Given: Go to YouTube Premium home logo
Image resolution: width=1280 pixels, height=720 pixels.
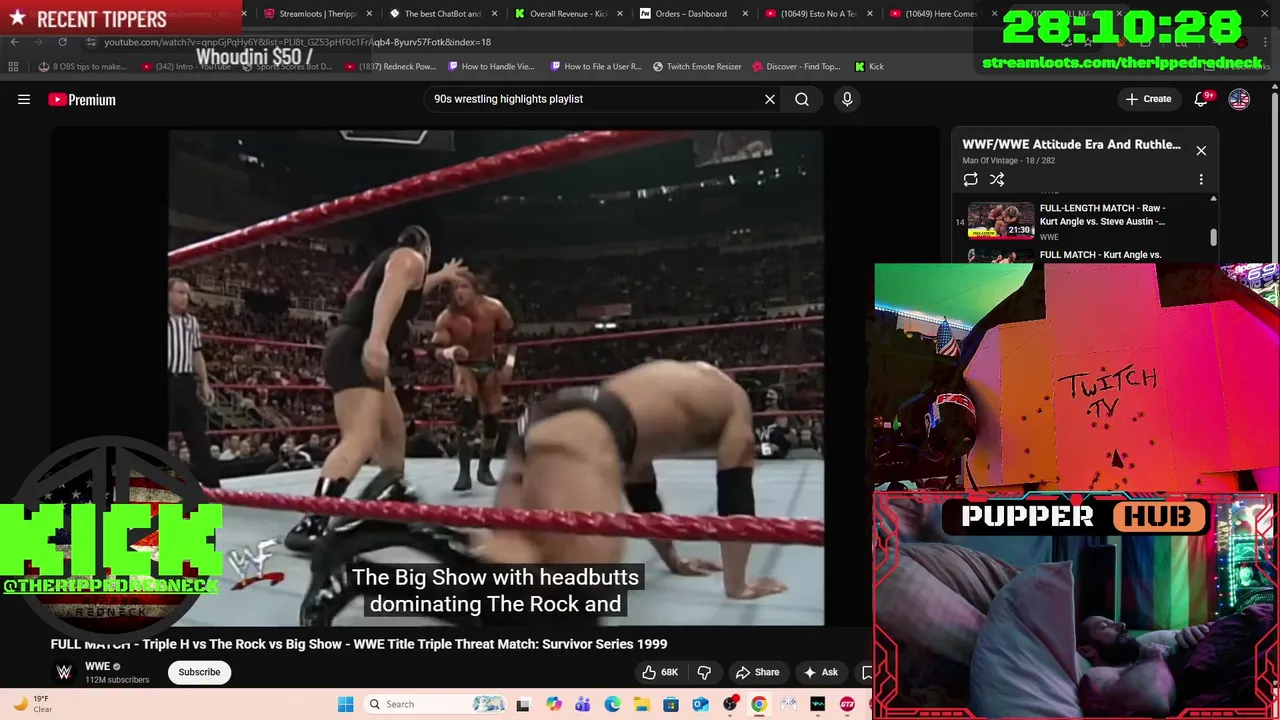Looking at the screenshot, I should click(82, 99).
